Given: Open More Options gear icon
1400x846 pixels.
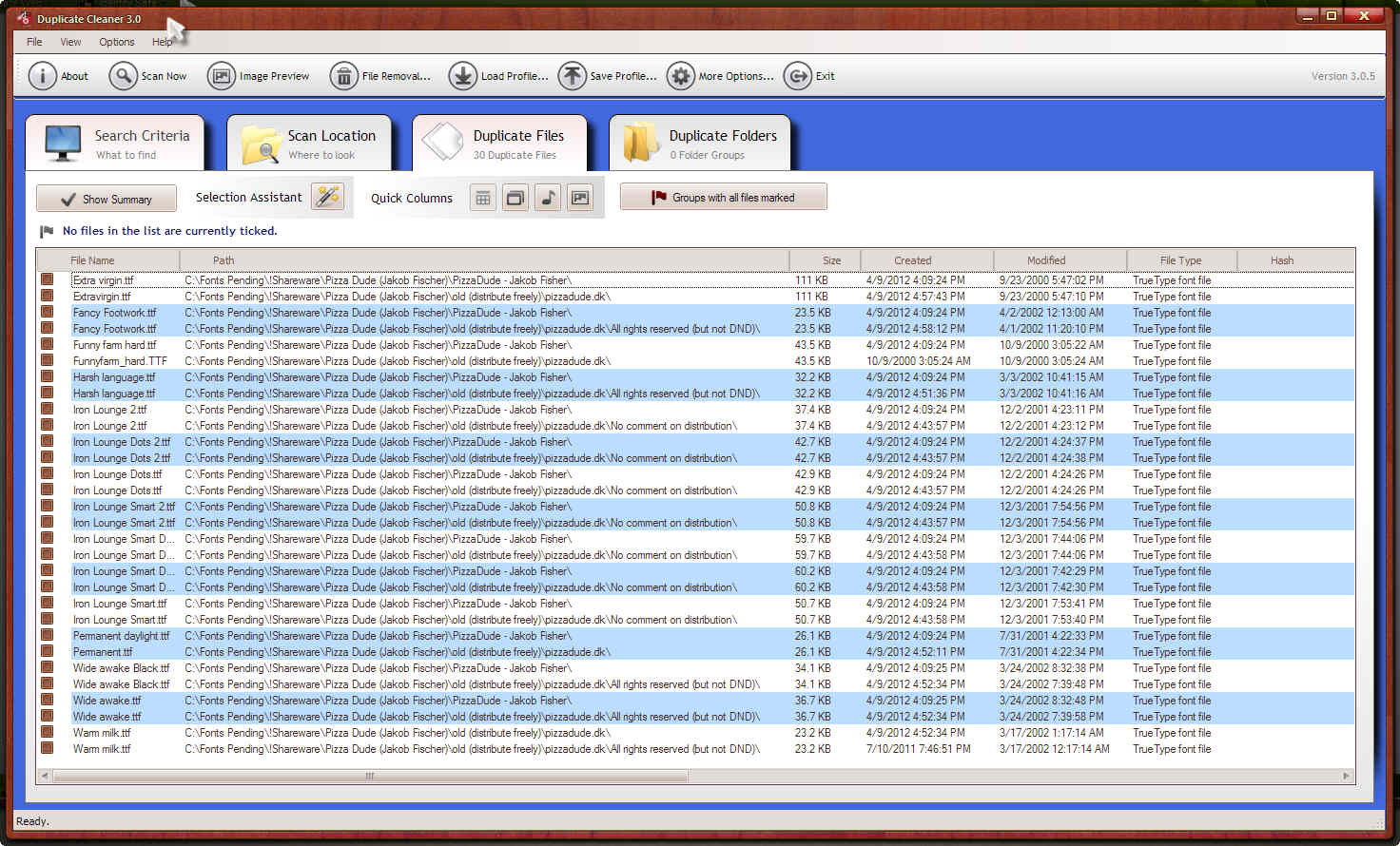Looking at the screenshot, I should (681, 76).
